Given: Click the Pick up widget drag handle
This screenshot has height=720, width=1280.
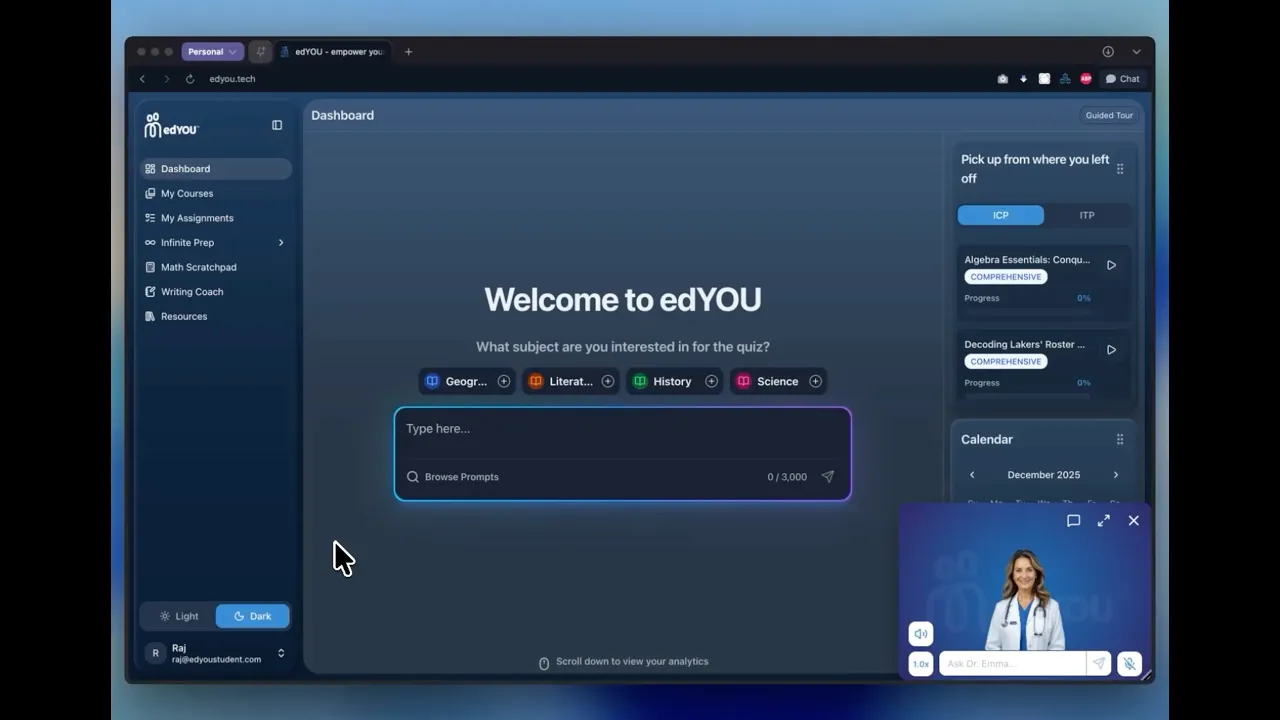Looking at the screenshot, I should (1120, 169).
